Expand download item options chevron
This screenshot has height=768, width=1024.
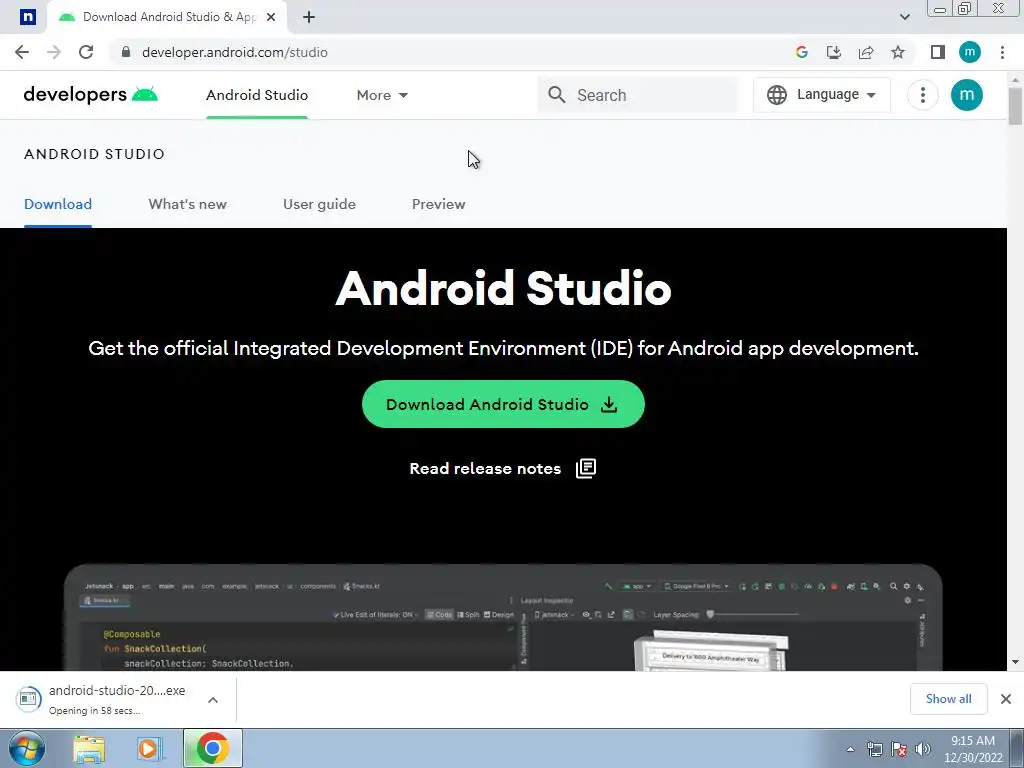(x=213, y=700)
